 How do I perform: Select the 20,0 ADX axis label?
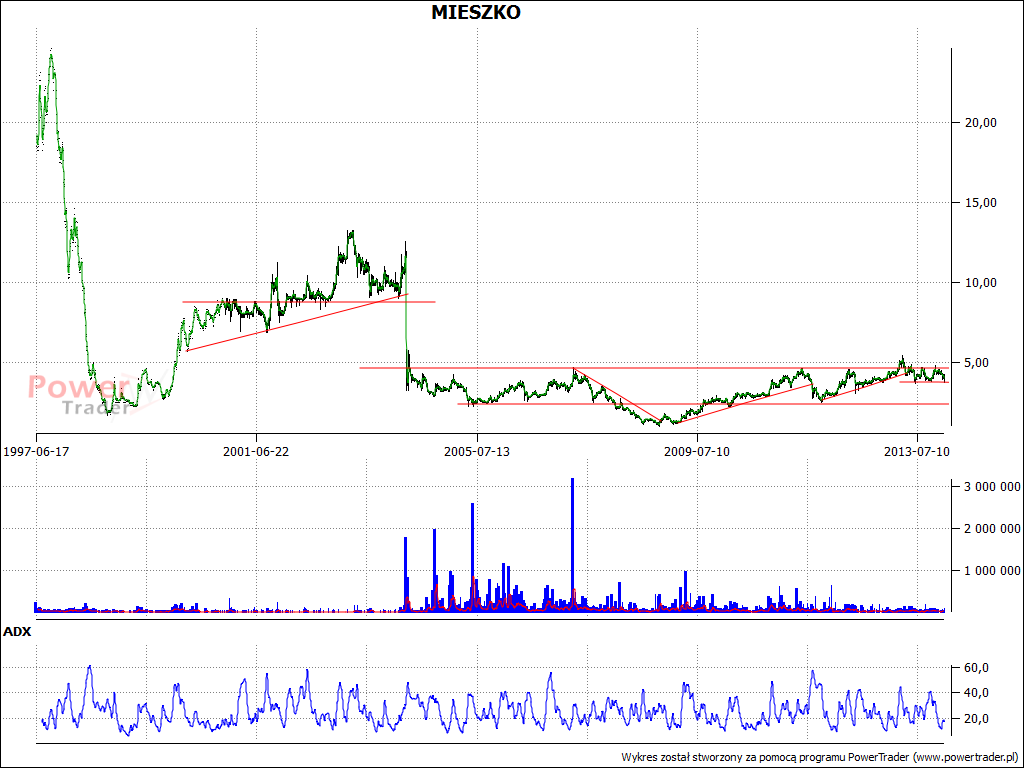(978, 718)
